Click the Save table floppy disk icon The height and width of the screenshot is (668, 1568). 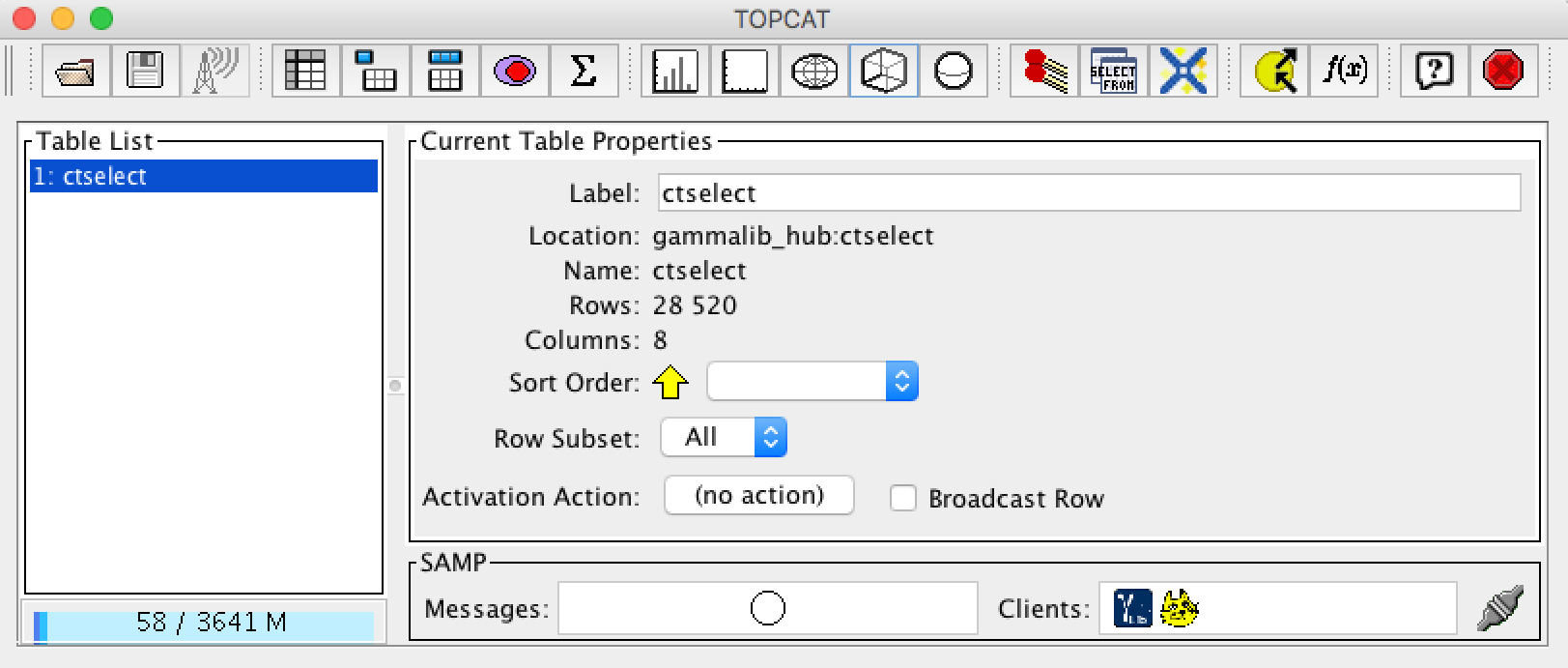[146, 71]
